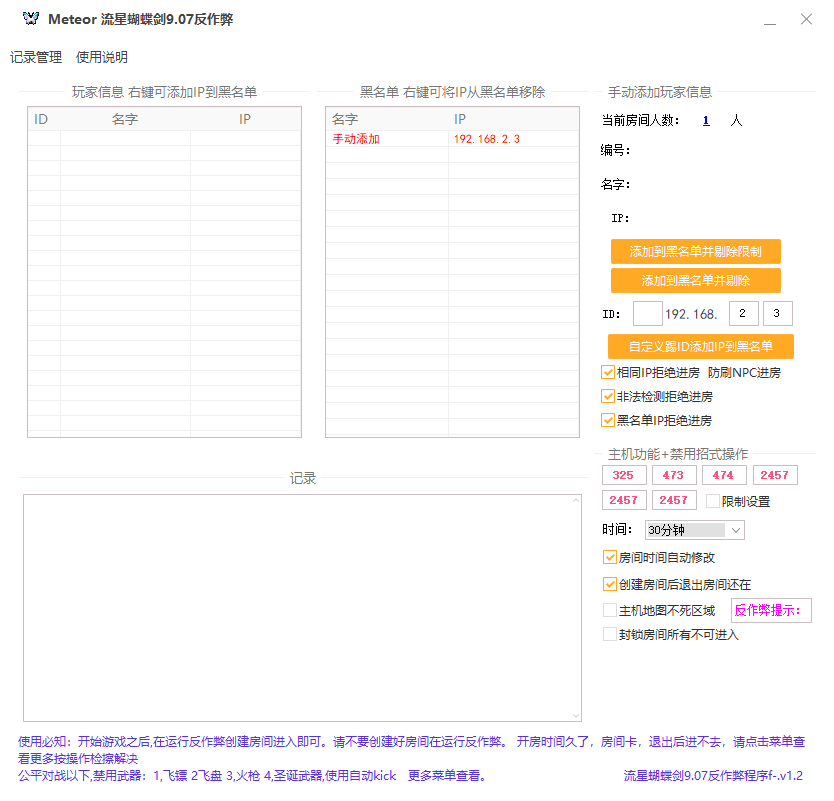This screenshot has width=834, height=801.
Task: Check 主机地图不死区域 option
Action: pyautogui.click(x=610, y=610)
